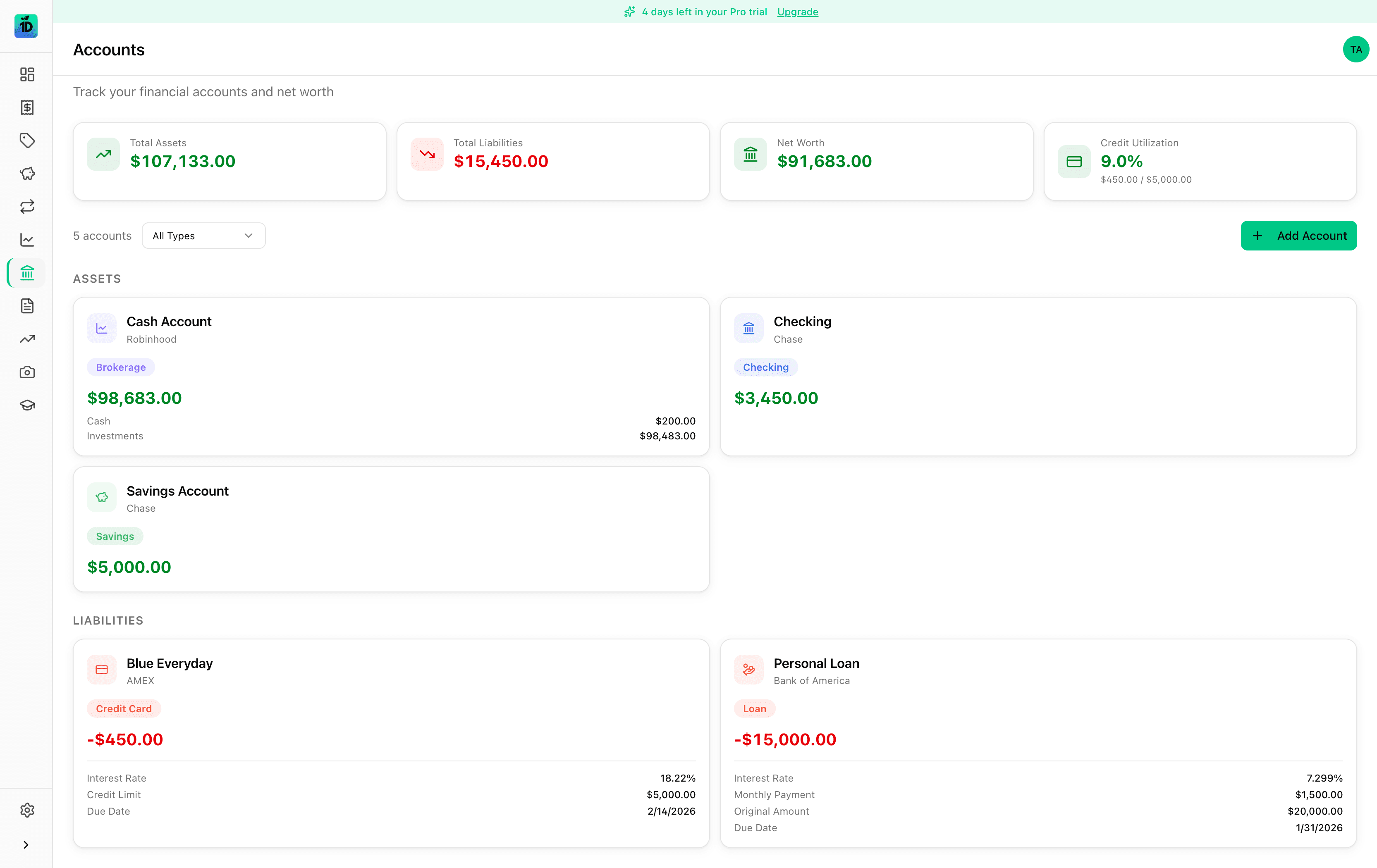The width and height of the screenshot is (1377, 868).
Task: Click the highlighted bank Accounts icon
Action: [26, 273]
